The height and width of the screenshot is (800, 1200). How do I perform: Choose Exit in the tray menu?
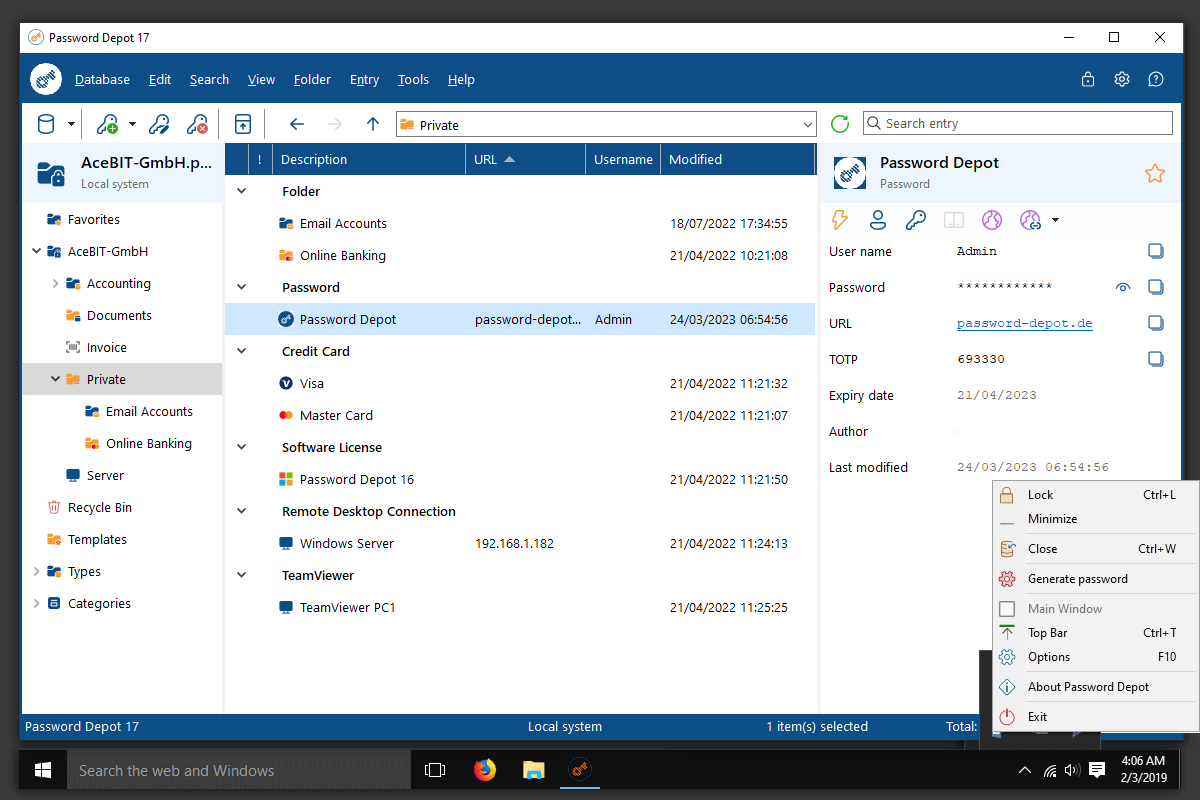[1096, 717]
